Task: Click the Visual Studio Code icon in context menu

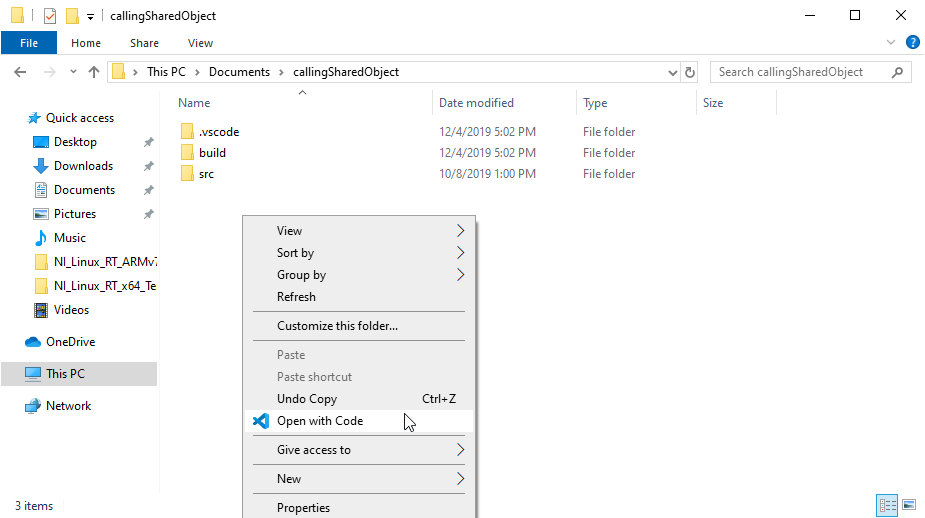Action: 261,421
